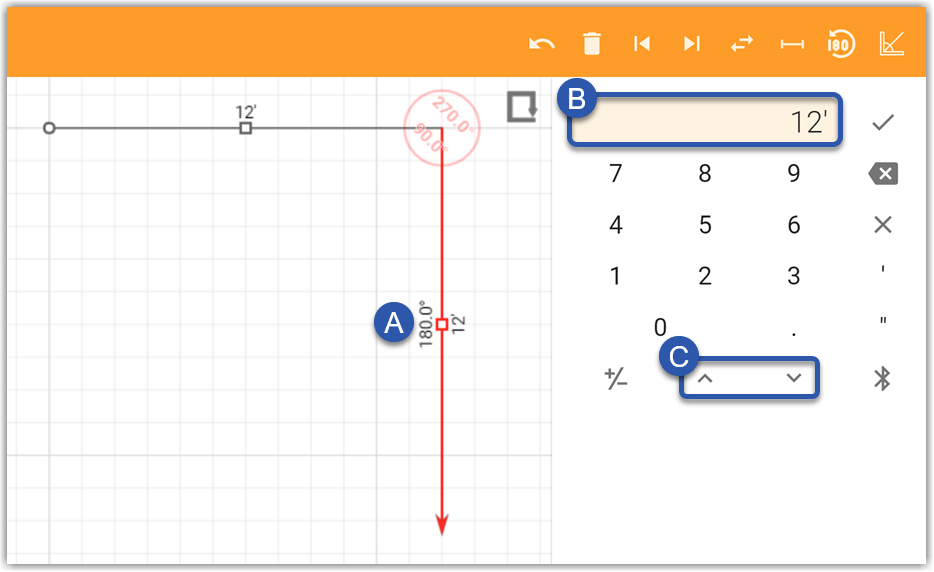The image size is (934, 572).
Task: Click the 180.0° angle label
Action: click(x=425, y=324)
